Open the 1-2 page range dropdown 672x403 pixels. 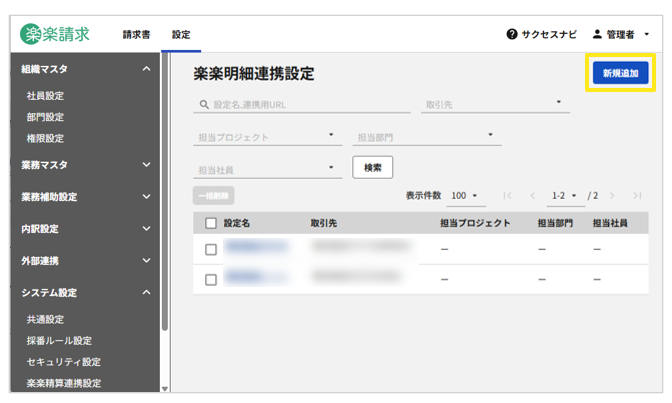click(x=565, y=196)
